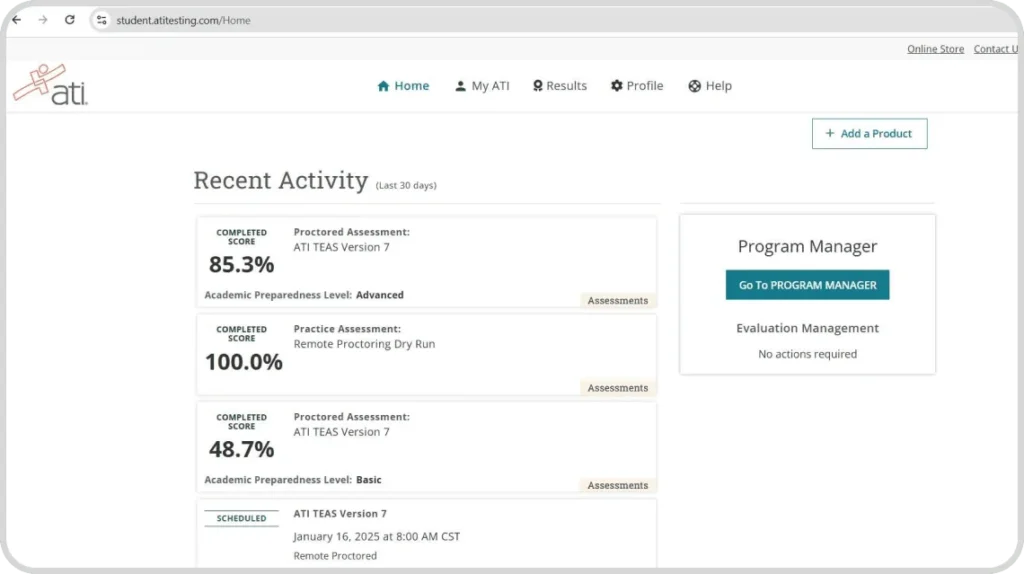The height and width of the screenshot is (574, 1024).
Task: Click the address bar URL field
Action: click(x=184, y=20)
